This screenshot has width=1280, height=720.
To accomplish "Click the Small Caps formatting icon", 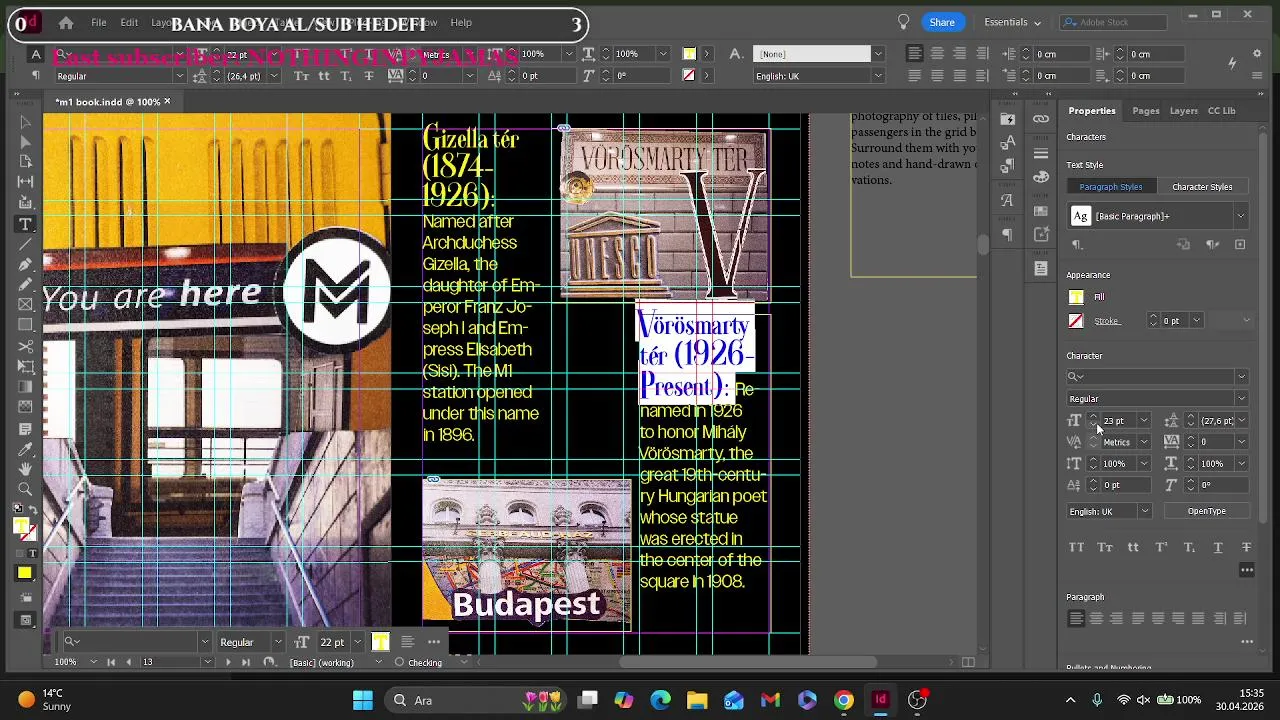I will (1105, 547).
